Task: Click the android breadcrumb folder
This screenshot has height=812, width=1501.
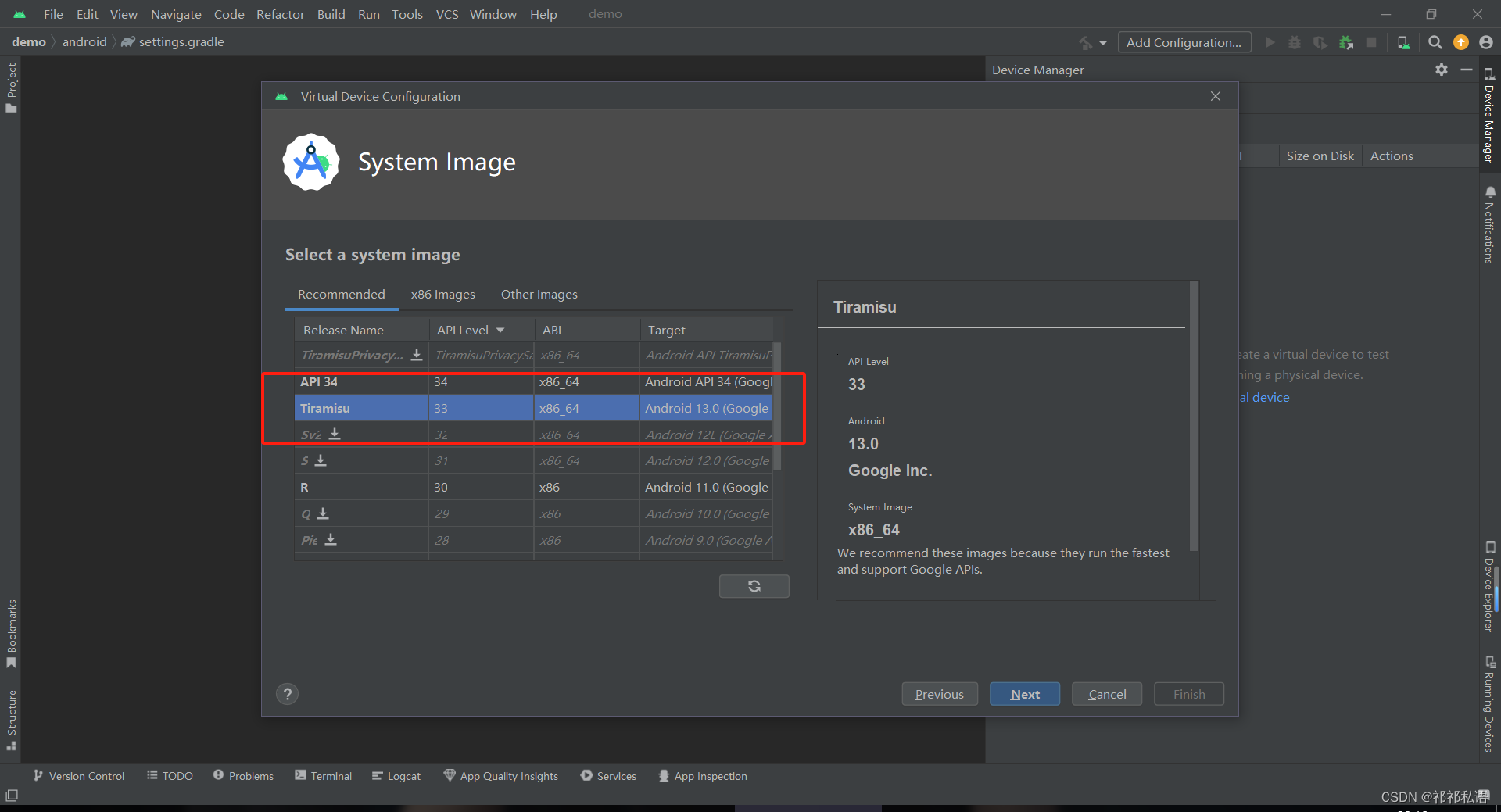Action: coord(84,42)
